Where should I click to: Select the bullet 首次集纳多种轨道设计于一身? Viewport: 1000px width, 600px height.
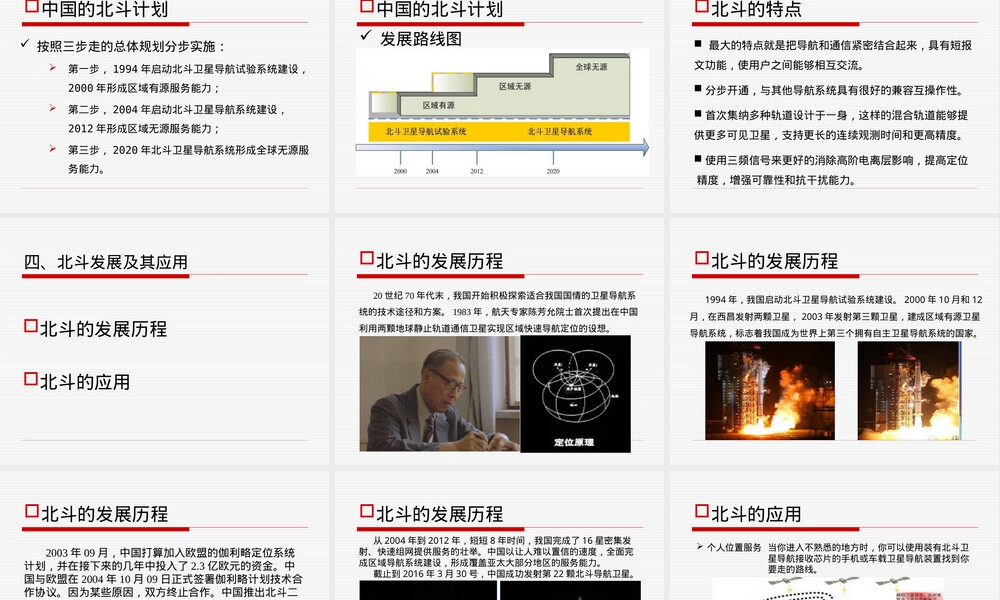tap(831, 125)
